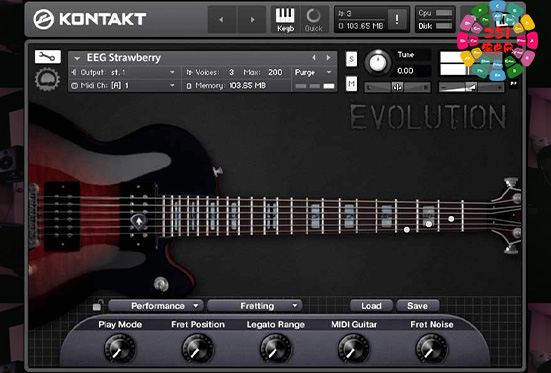The width and height of the screenshot is (551, 373).
Task: Open the Output st. 1 dropdown
Action: coord(124,72)
